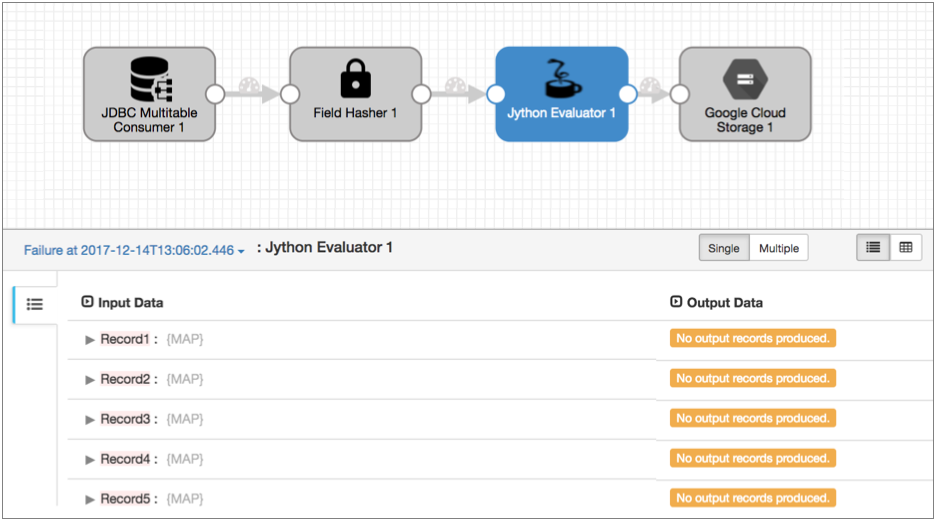Click the Google Cloud Storage hexagon icon
936x521 pixels.
[x=744, y=79]
